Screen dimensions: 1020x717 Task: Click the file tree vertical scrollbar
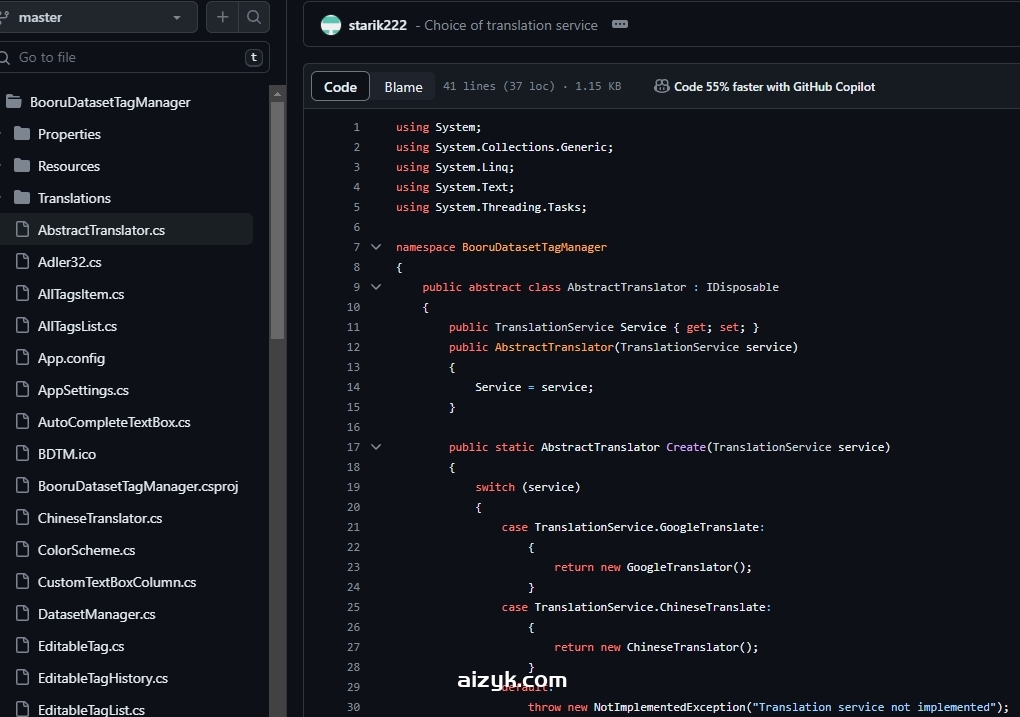tap(278, 220)
